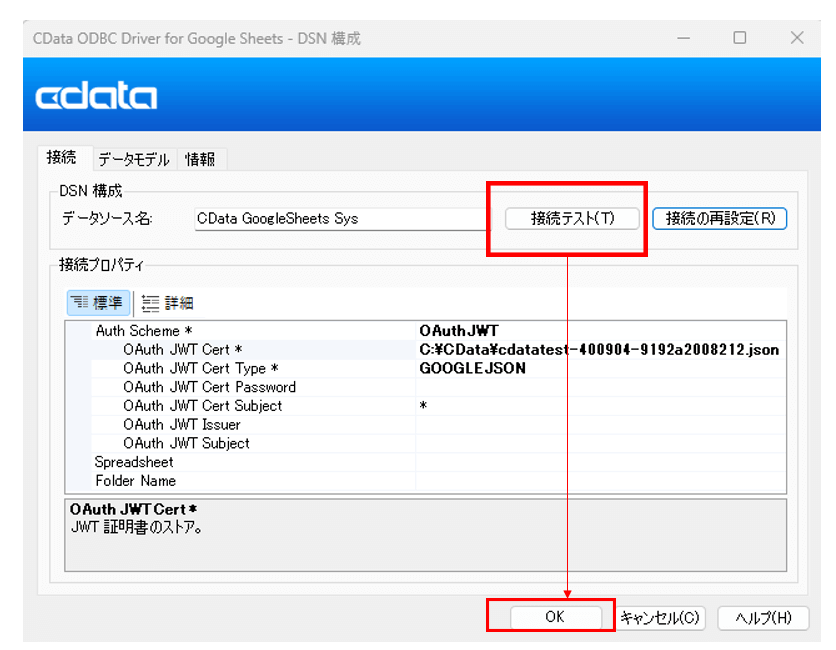Click the データソース名 input field
Screen dimensions: 836x650
[341, 219]
